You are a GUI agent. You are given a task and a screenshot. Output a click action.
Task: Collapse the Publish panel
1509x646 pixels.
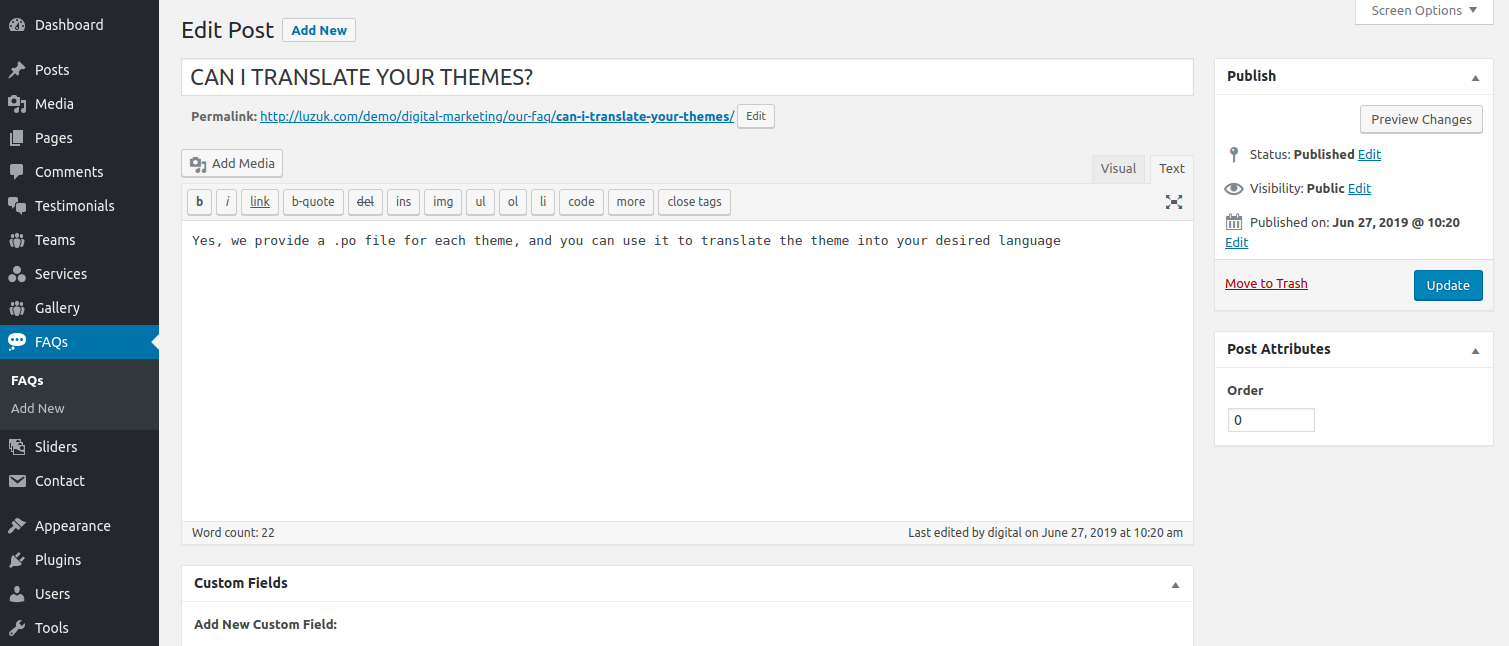click(x=1475, y=77)
